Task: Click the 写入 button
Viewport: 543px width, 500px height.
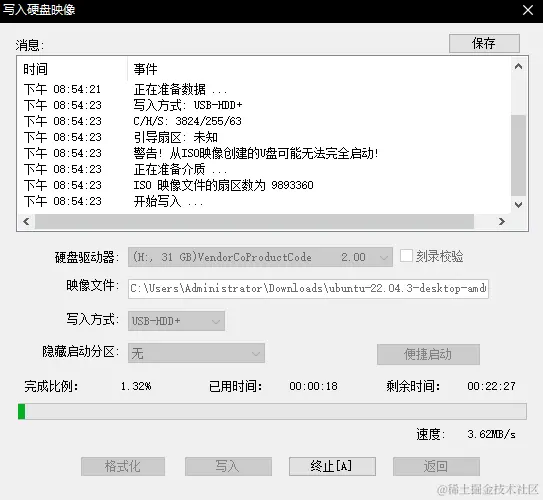Action: click(228, 466)
